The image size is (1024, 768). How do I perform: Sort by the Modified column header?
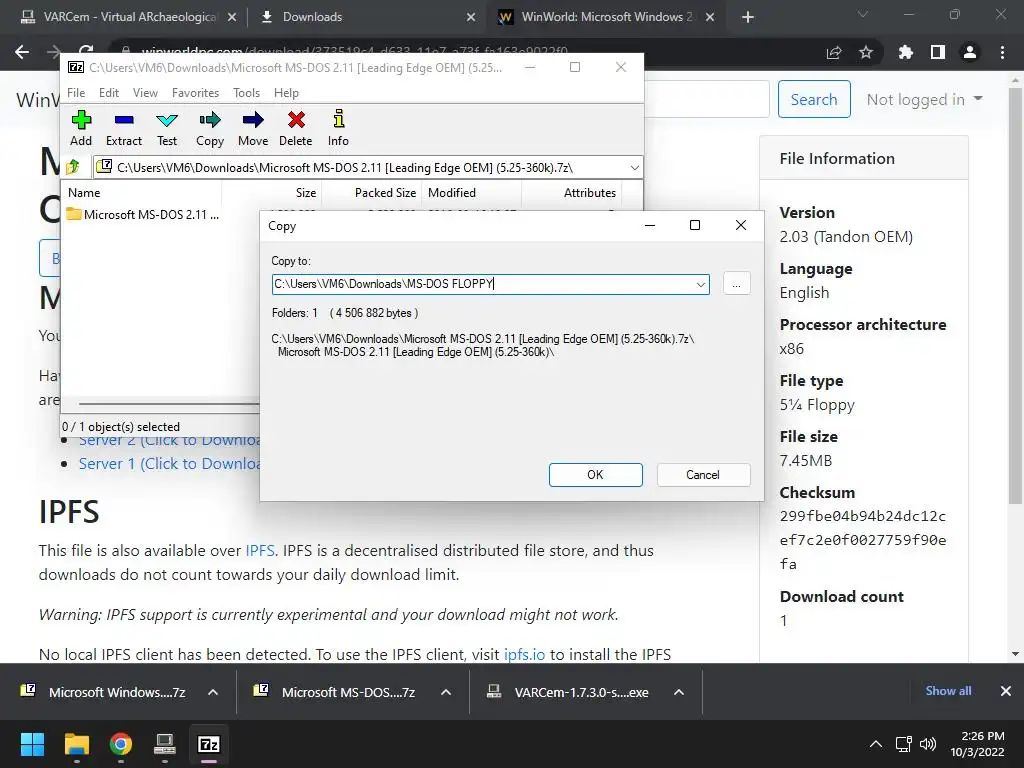472,193
